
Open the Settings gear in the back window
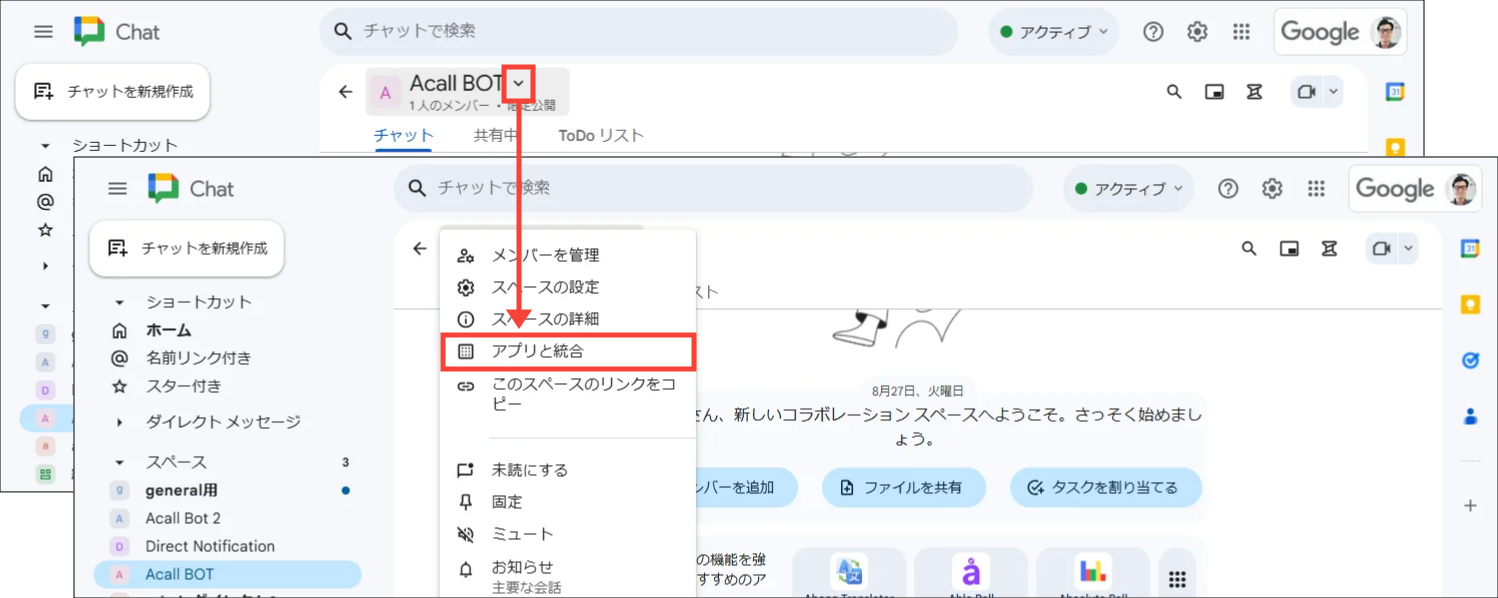(x=1197, y=32)
